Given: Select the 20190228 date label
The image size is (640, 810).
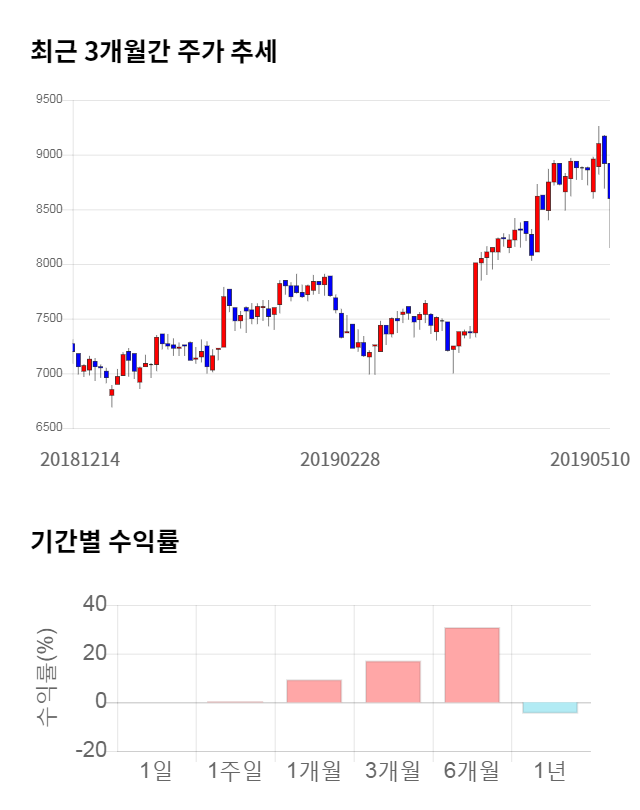Looking at the screenshot, I should pos(340,459).
